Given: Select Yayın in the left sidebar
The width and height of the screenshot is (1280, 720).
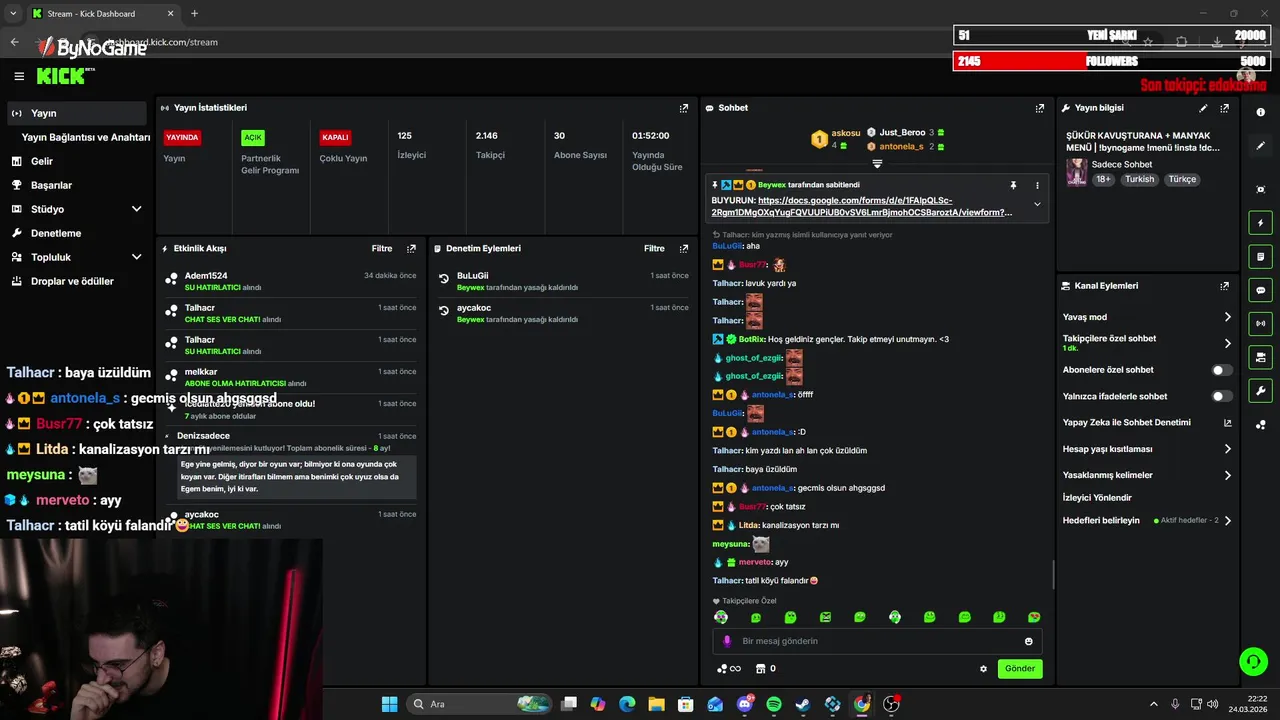Looking at the screenshot, I should pyautogui.click(x=76, y=113).
